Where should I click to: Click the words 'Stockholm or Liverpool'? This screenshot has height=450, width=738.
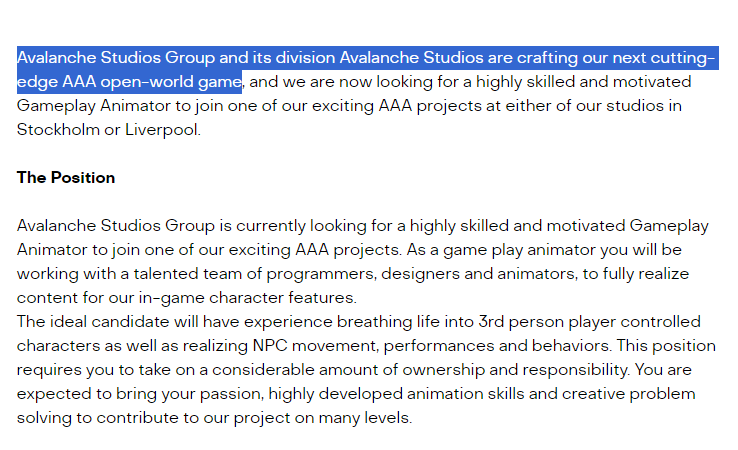tap(107, 129)
